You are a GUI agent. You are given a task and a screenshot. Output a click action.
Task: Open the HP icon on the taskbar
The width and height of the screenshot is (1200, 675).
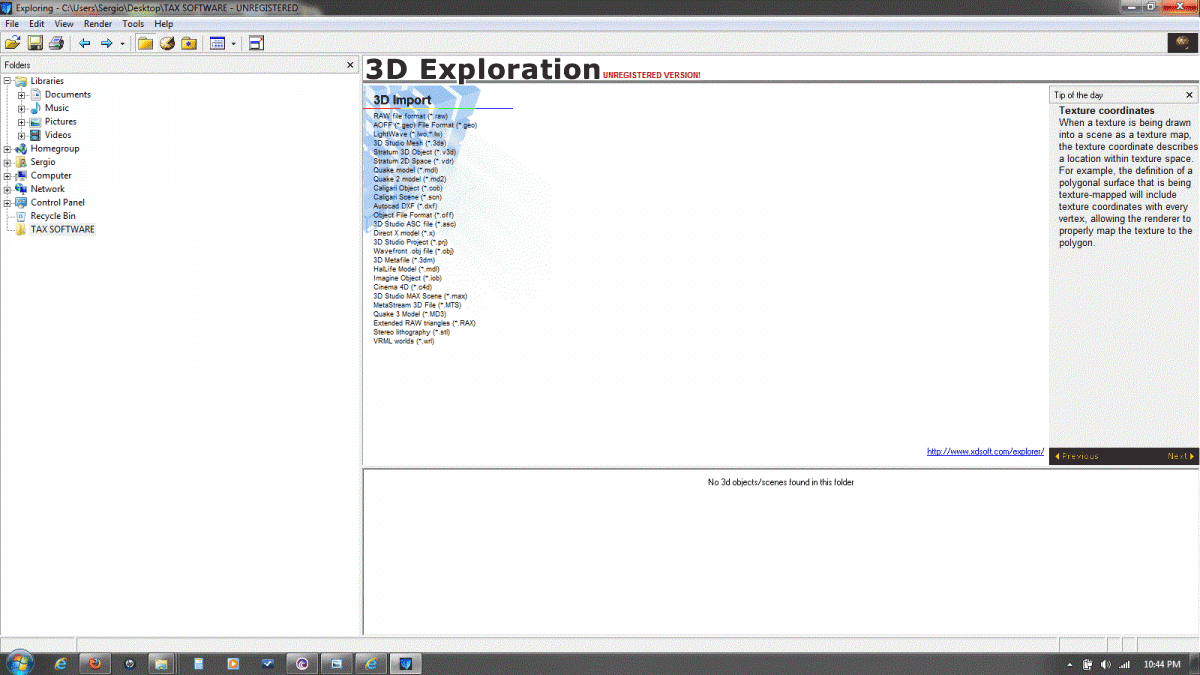129,664
